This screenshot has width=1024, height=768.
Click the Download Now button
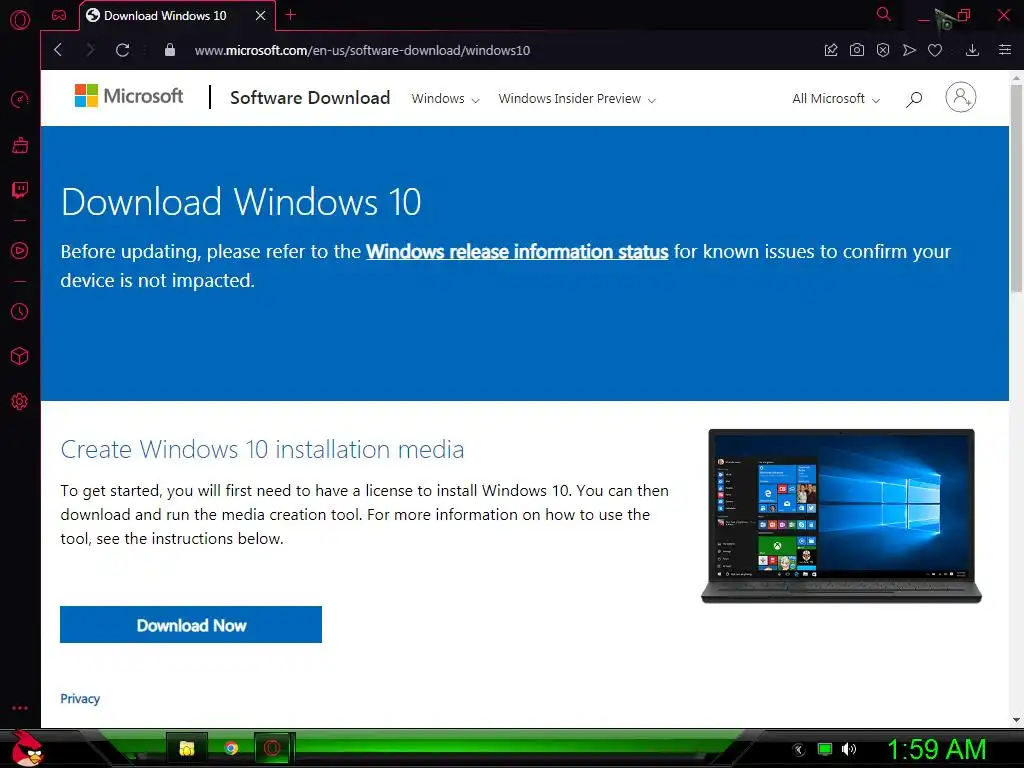click(191, 624)
